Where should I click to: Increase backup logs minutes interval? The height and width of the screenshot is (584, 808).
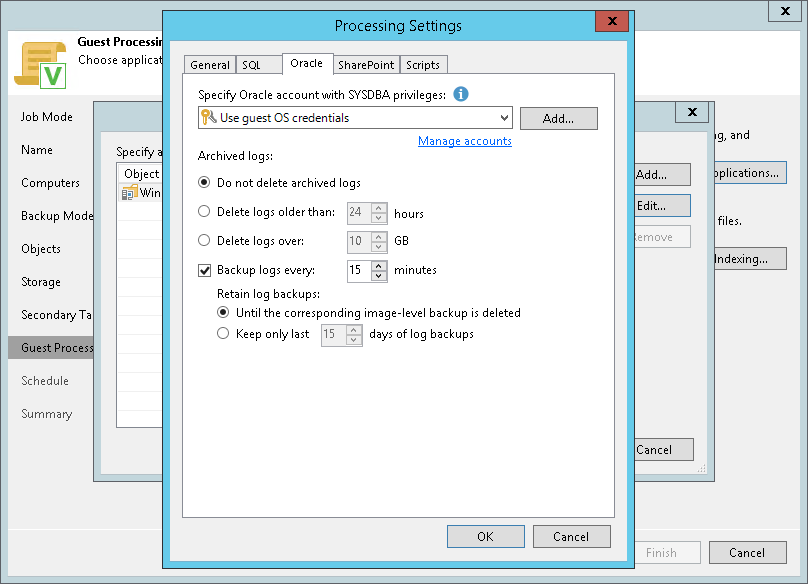tap(379, 266)
